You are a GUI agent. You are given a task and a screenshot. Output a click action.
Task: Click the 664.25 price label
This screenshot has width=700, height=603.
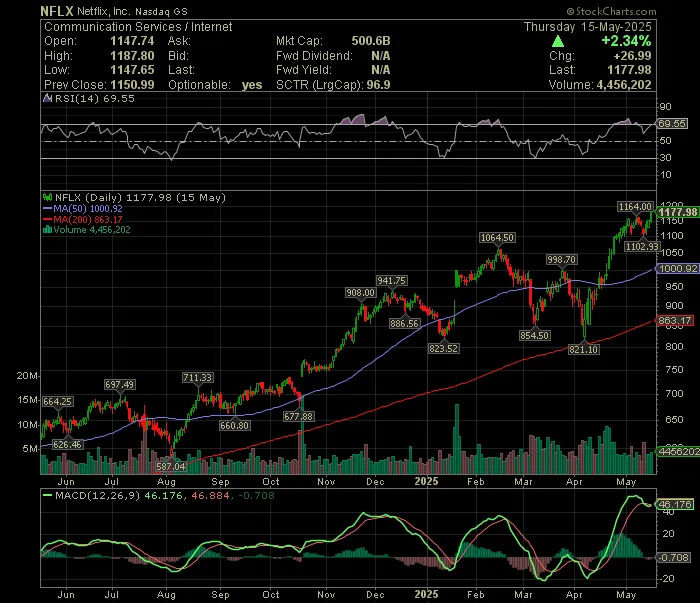(x=58, y=402)
